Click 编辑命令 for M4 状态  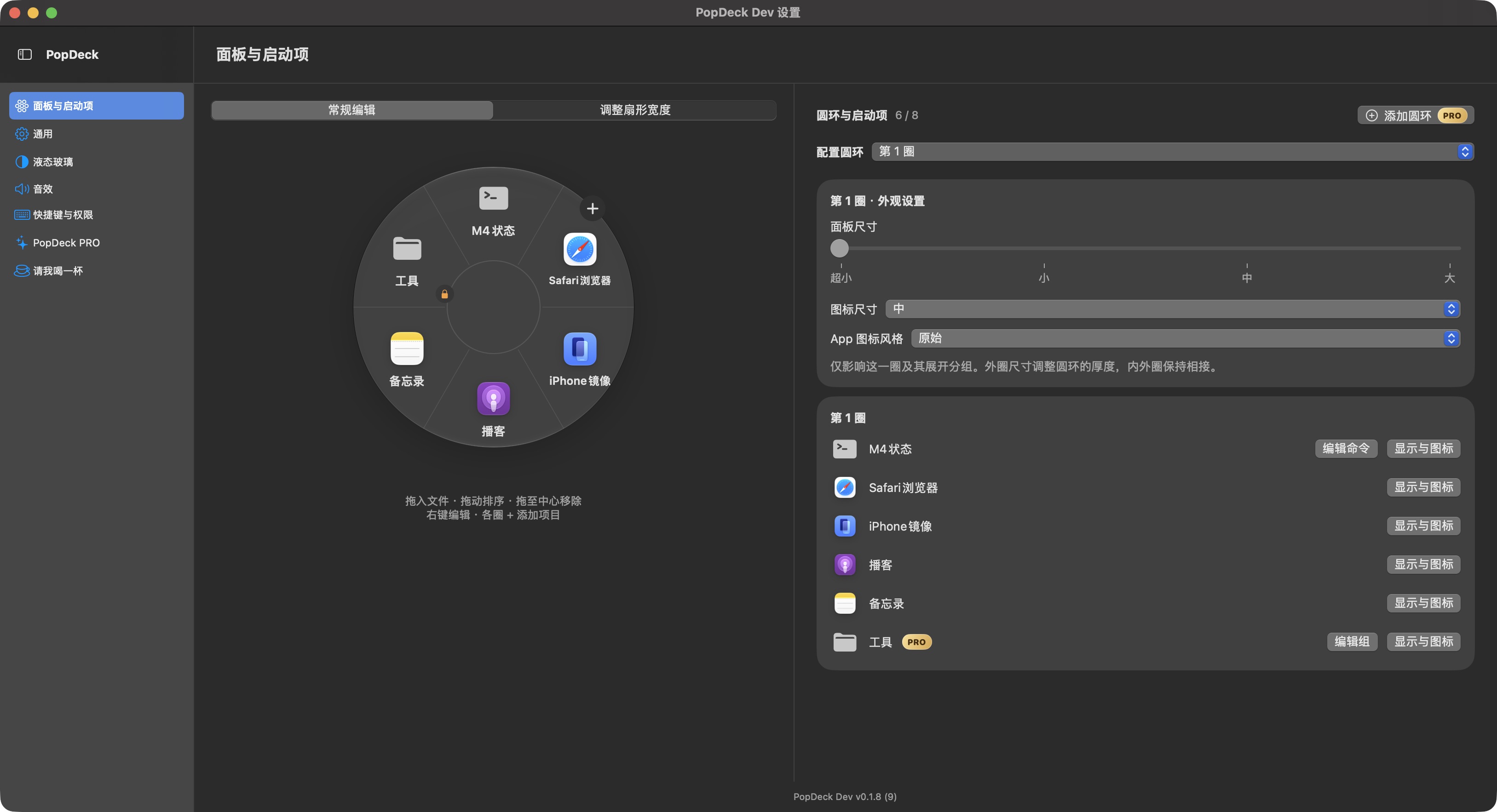pyautogui.click(x=1346, y=448)
